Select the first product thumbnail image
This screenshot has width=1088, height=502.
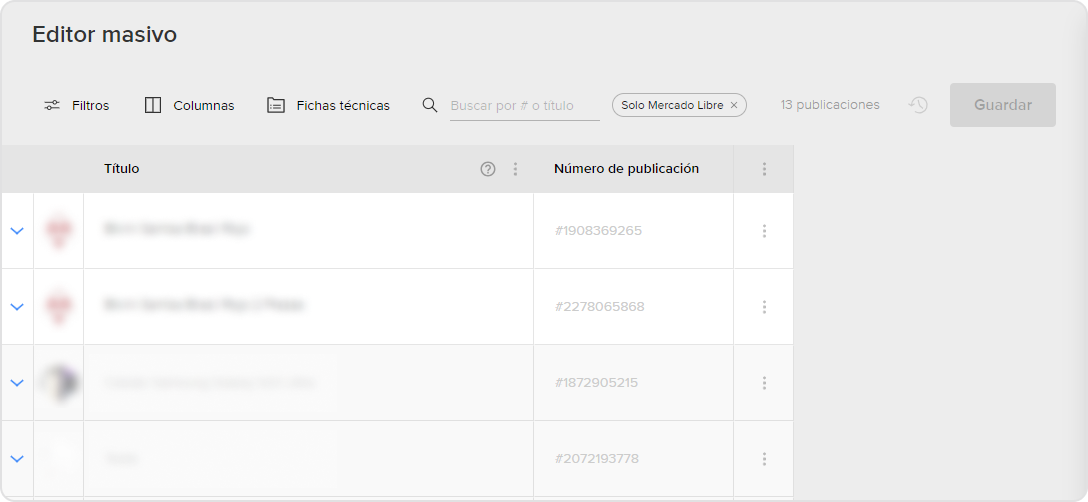click(58, 231)
